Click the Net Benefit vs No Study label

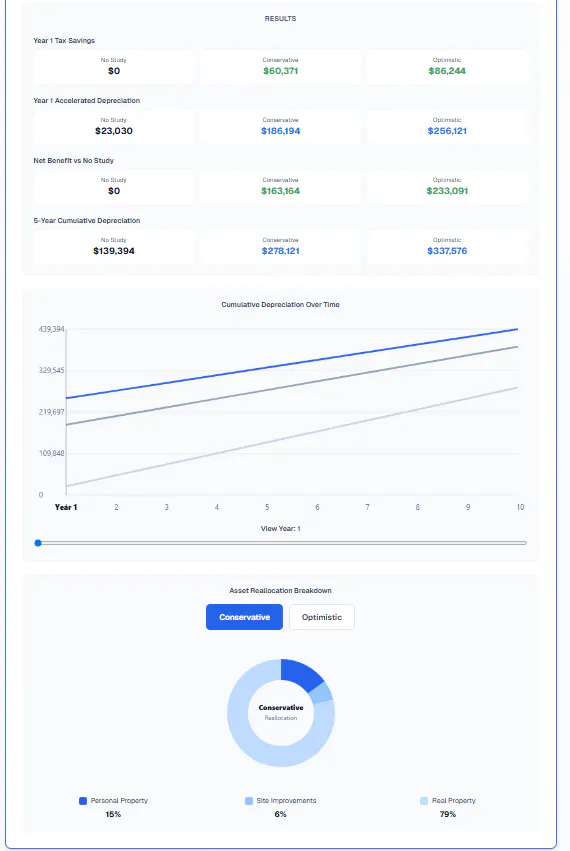tap(74, 161)
